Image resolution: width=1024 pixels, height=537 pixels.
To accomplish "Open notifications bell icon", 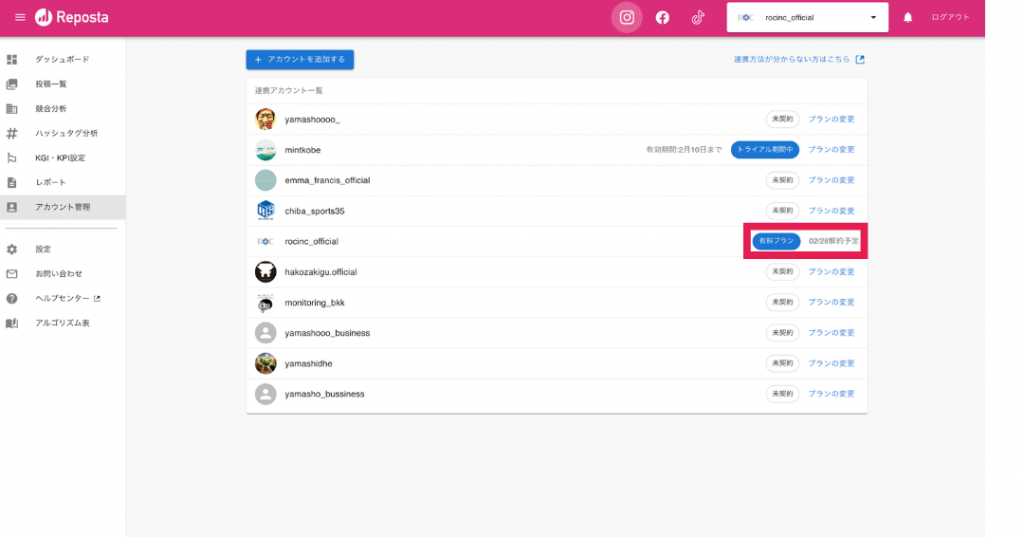I will click(x=908, y=18).
